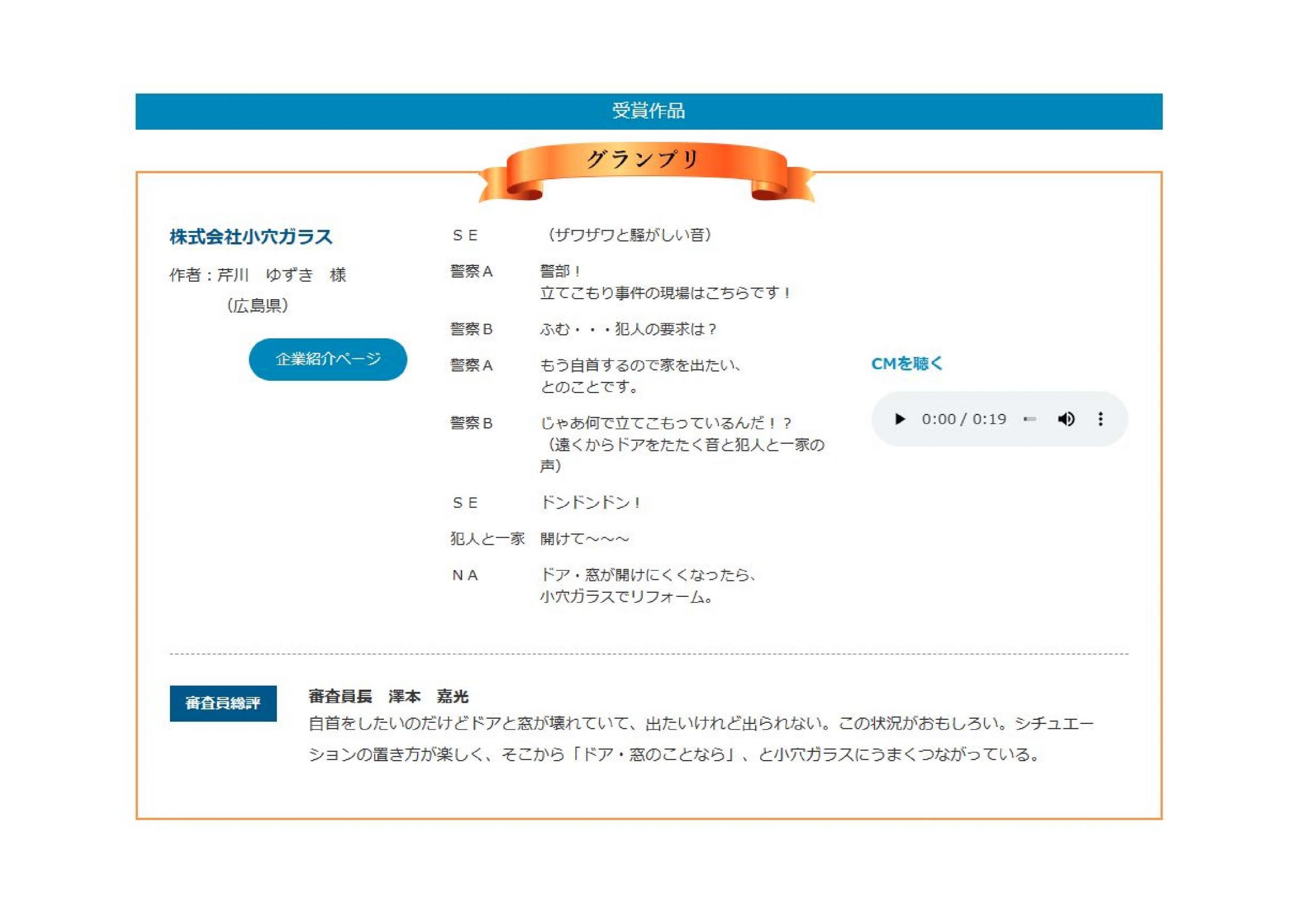Screen dimensions: 1307x924
Task: Click the 受賞作品 header bar
Action: click(649, 111)
